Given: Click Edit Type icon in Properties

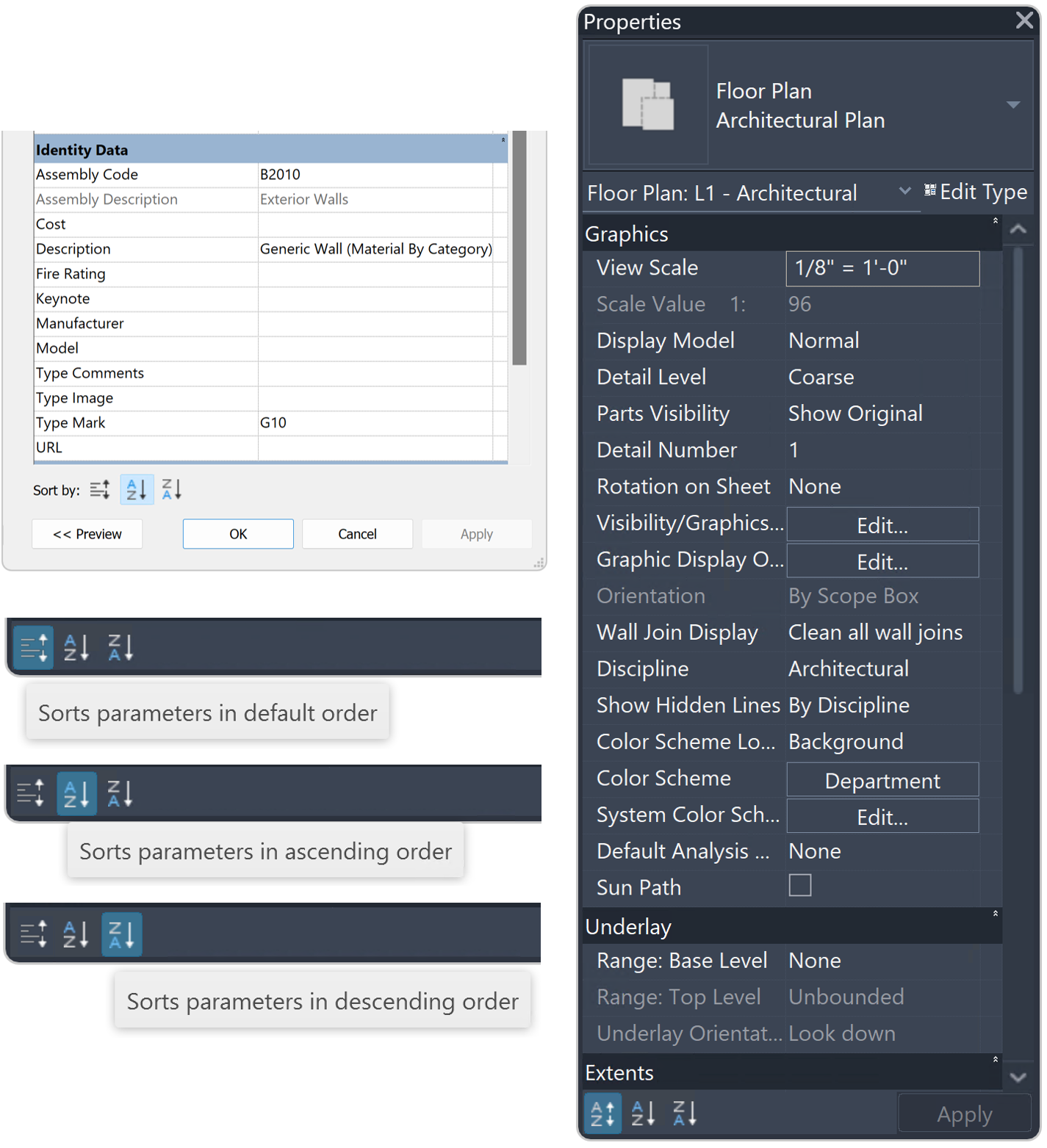Looking at the screenshot, I should [x=930, y=190].
